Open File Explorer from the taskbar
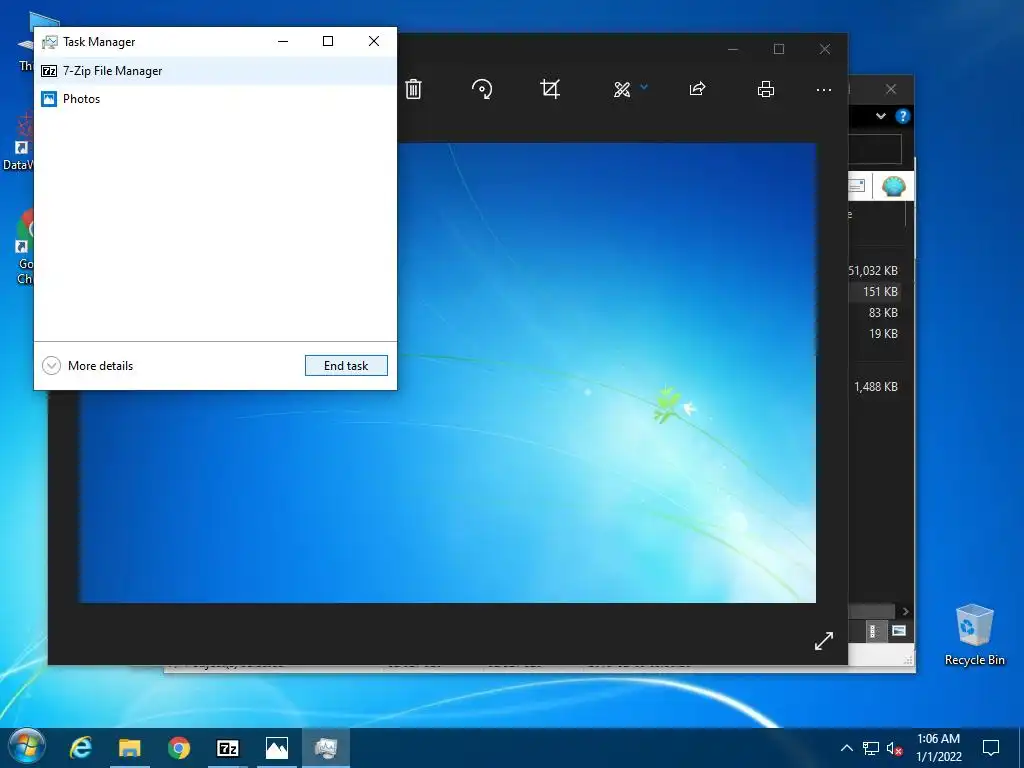The height and width of the screenshot is (768, 1024). tap(129, 748)
